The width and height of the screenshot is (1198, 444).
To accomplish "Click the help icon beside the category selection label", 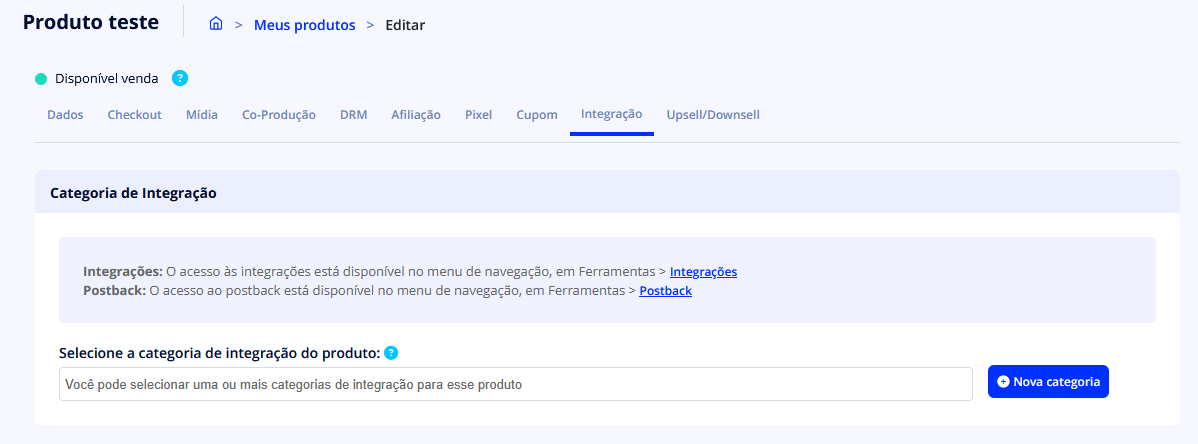I will click(x=391, y=352).
